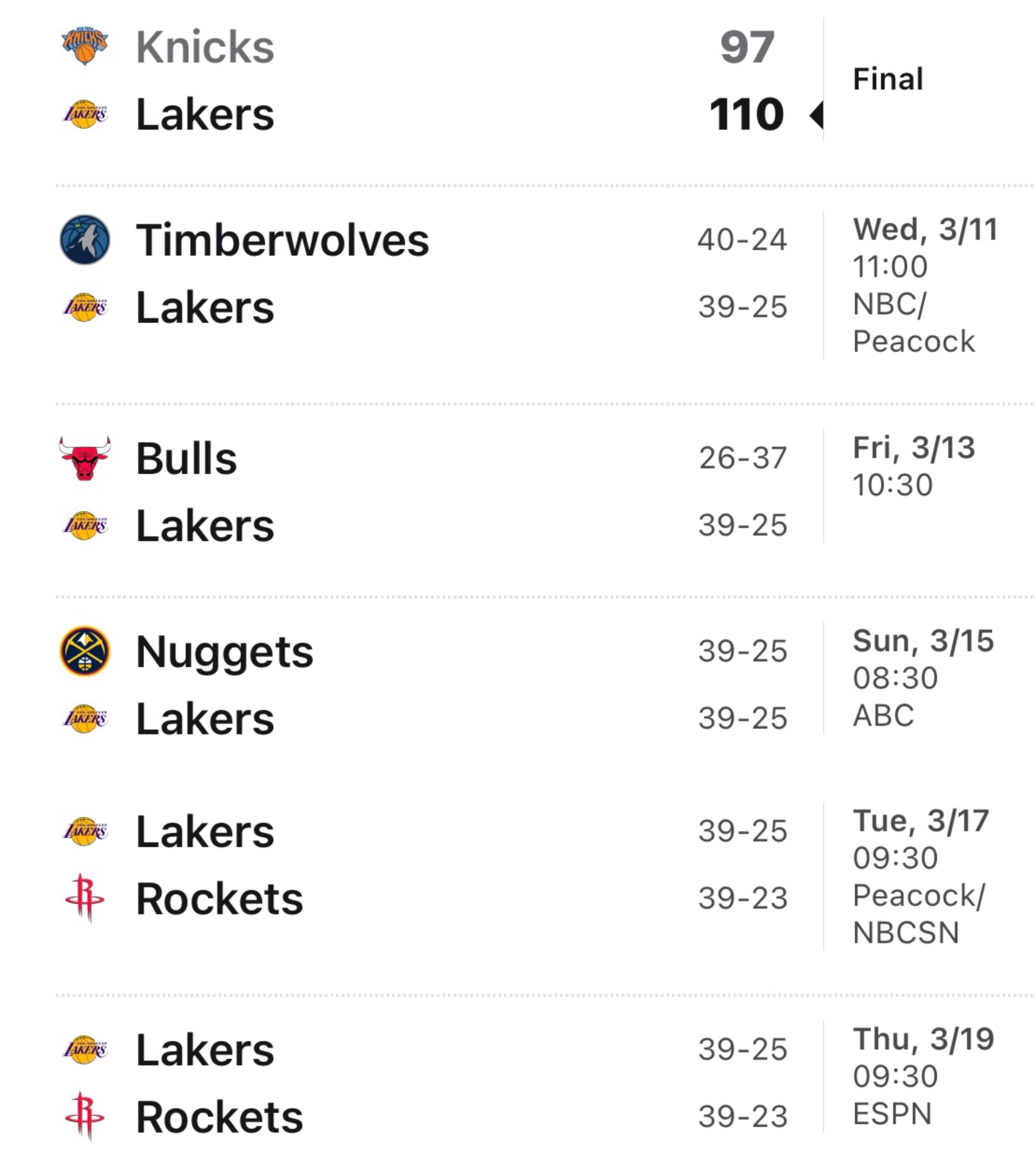Click the Knicks team logo
This screenshot has height=1163, width=1036.
pos(85,46)
